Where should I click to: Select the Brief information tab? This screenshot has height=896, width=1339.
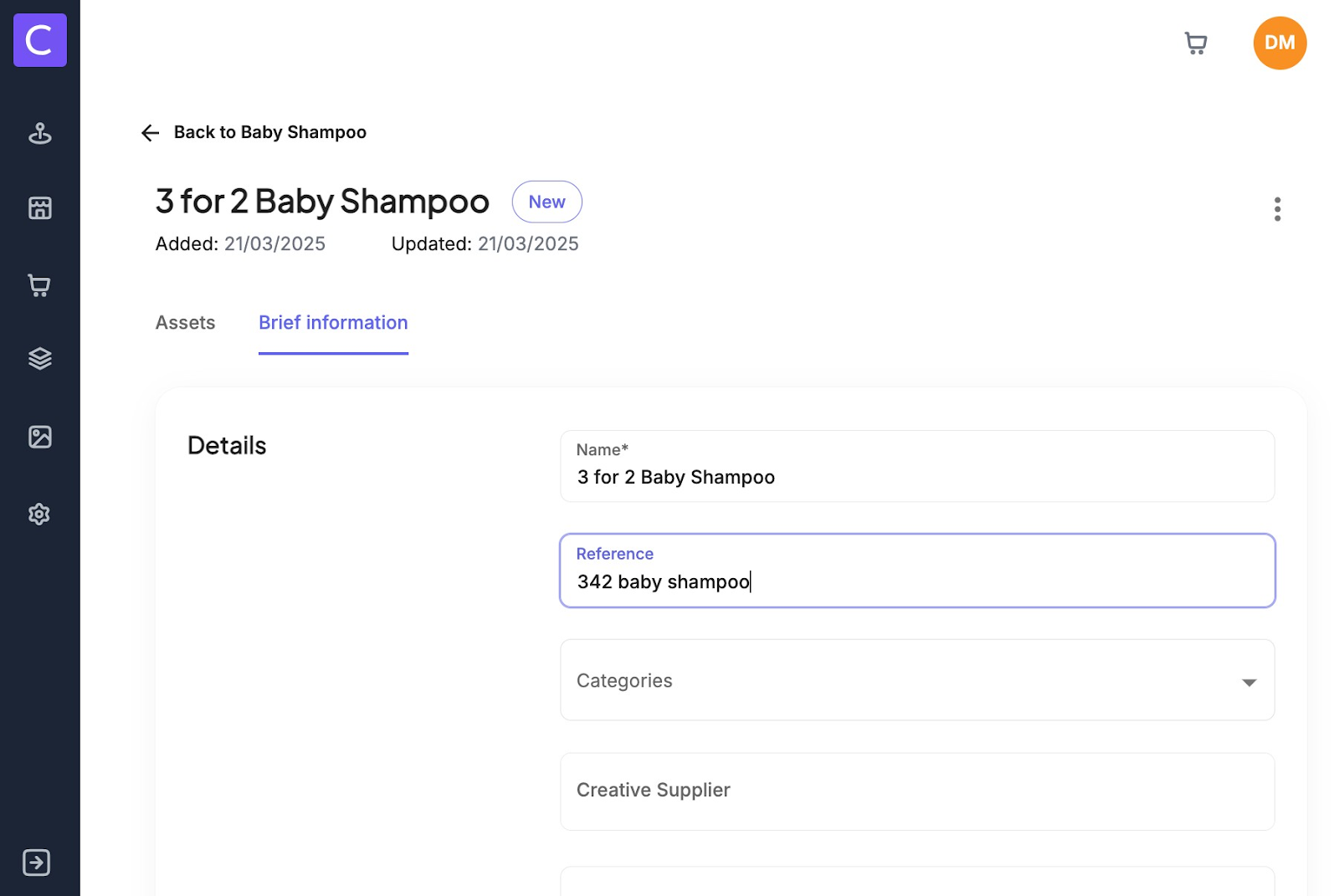333,323
